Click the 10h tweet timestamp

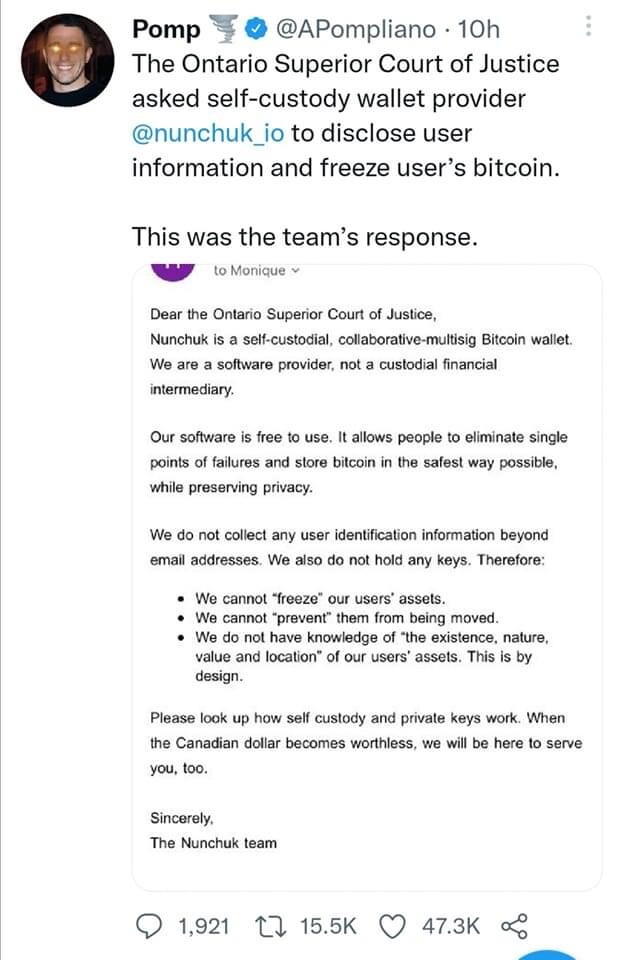(479, 29)
